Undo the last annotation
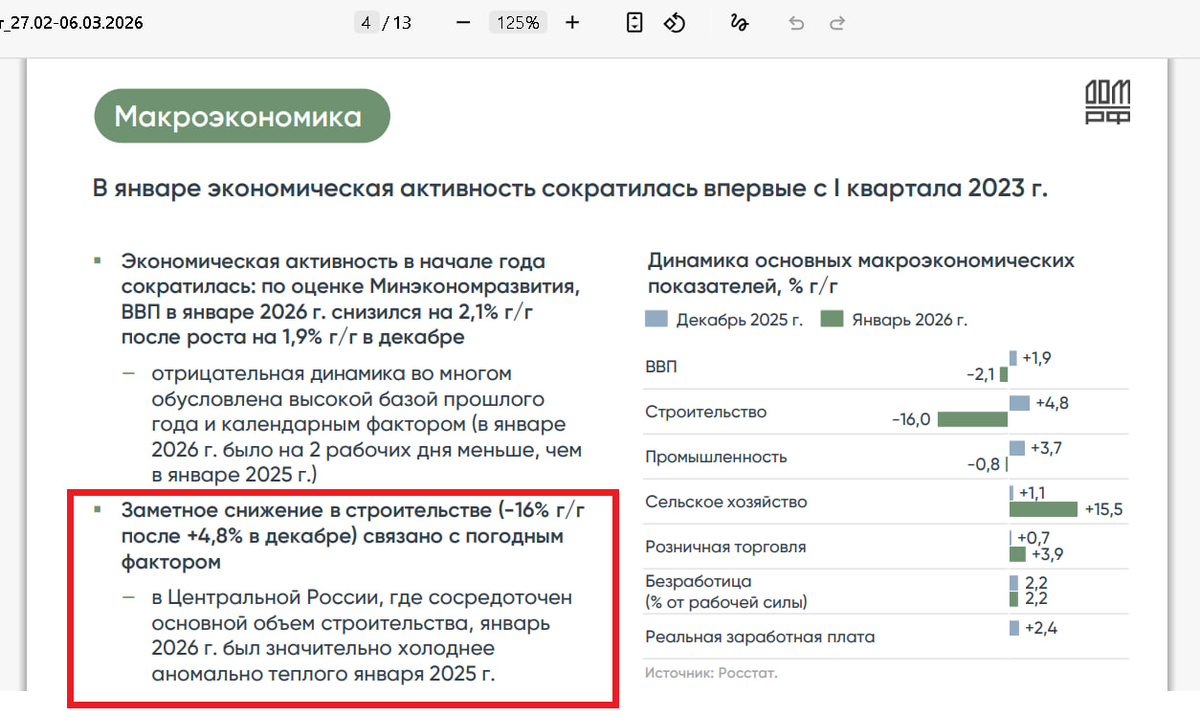Screen dimensions: 1200x716 point(796,22)
